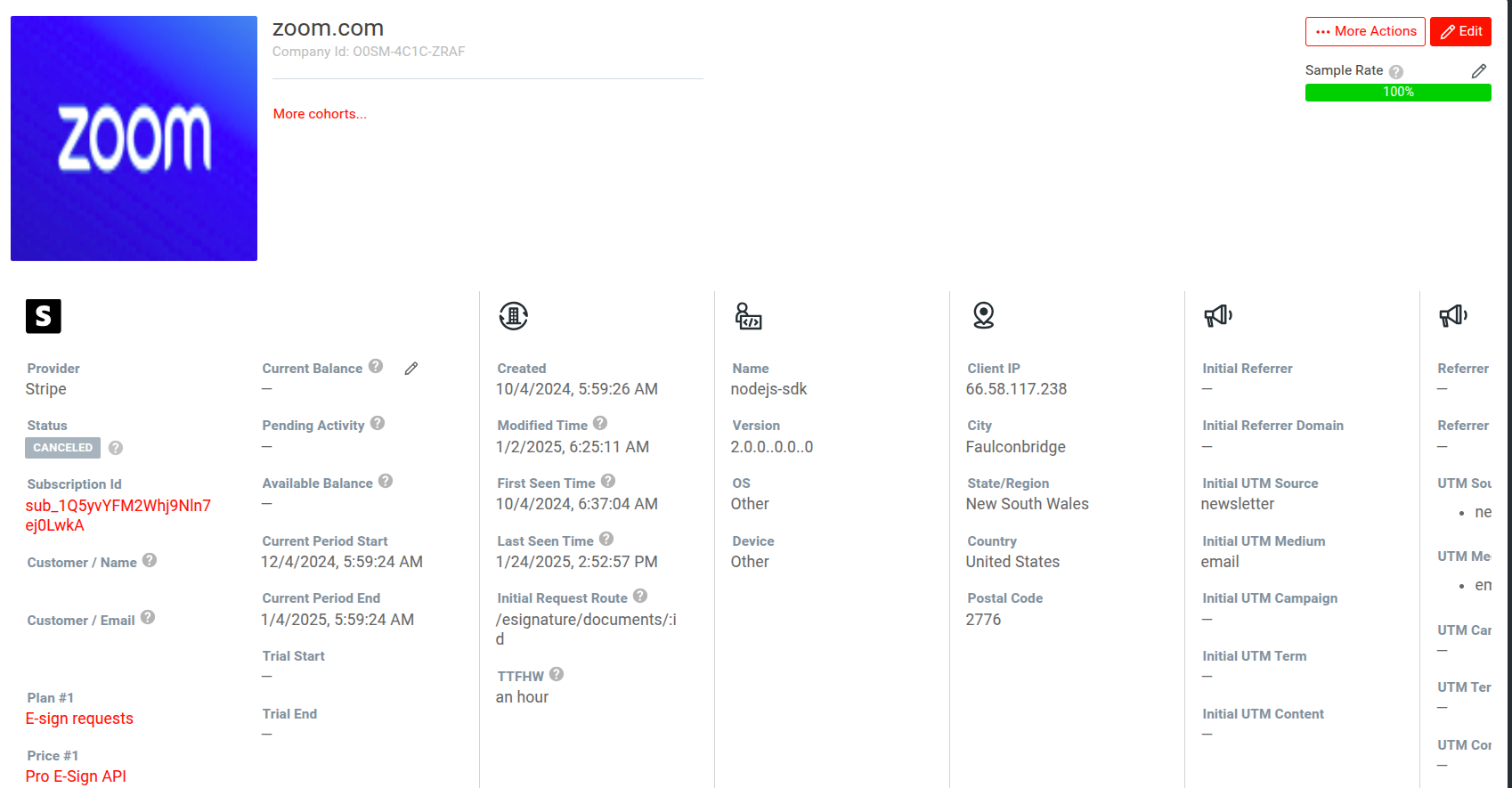1512x788 pixels.
Task: Show help for Customer / Name
Action: (x=150, y=560)
